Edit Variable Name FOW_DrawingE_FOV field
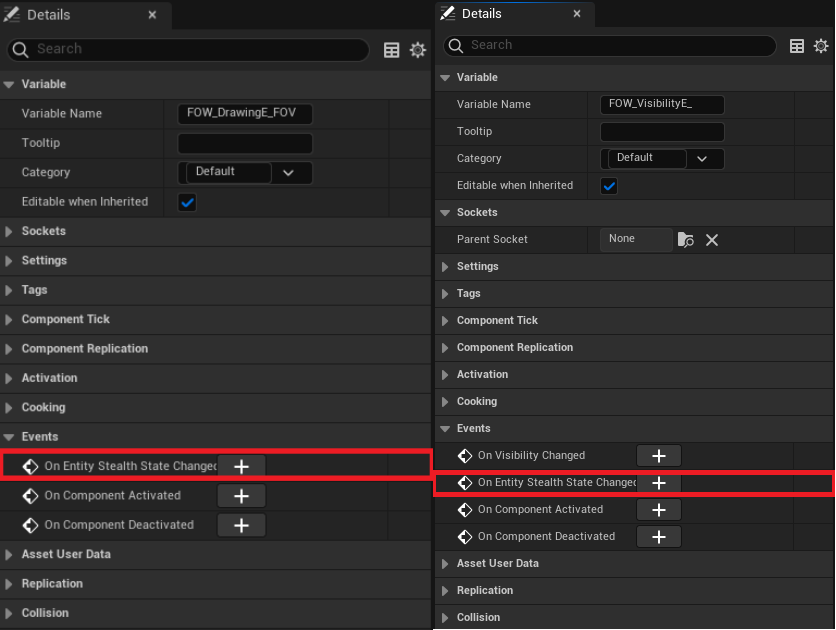 (245, 114)
